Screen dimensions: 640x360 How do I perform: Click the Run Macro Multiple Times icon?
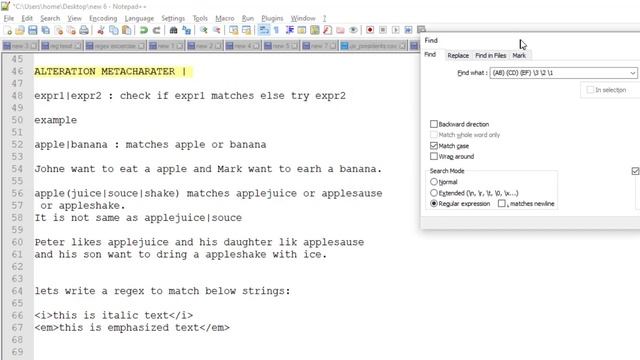(x=408, y=30)
